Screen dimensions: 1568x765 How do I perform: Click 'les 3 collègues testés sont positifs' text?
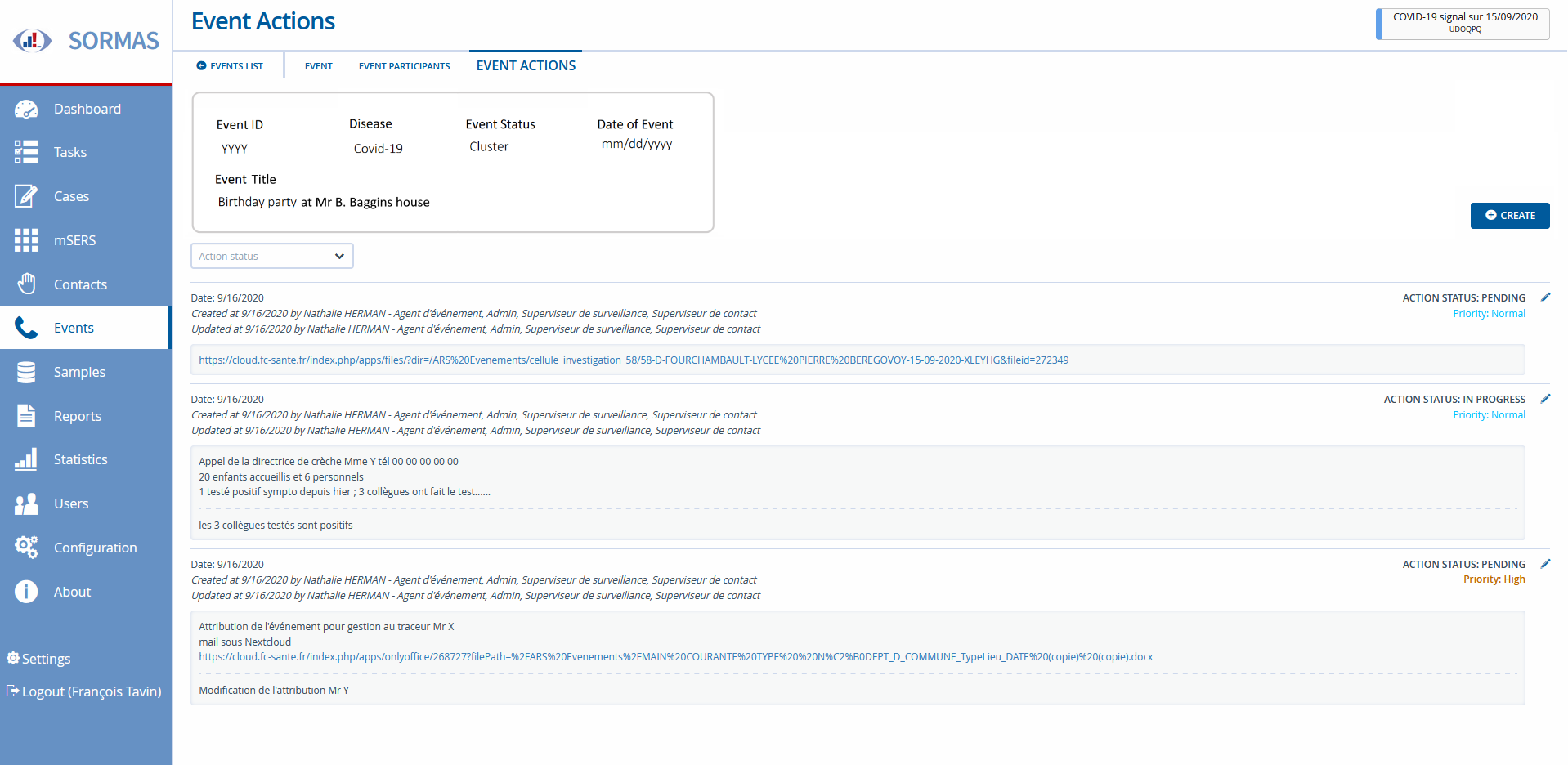[x=276, y=526]
